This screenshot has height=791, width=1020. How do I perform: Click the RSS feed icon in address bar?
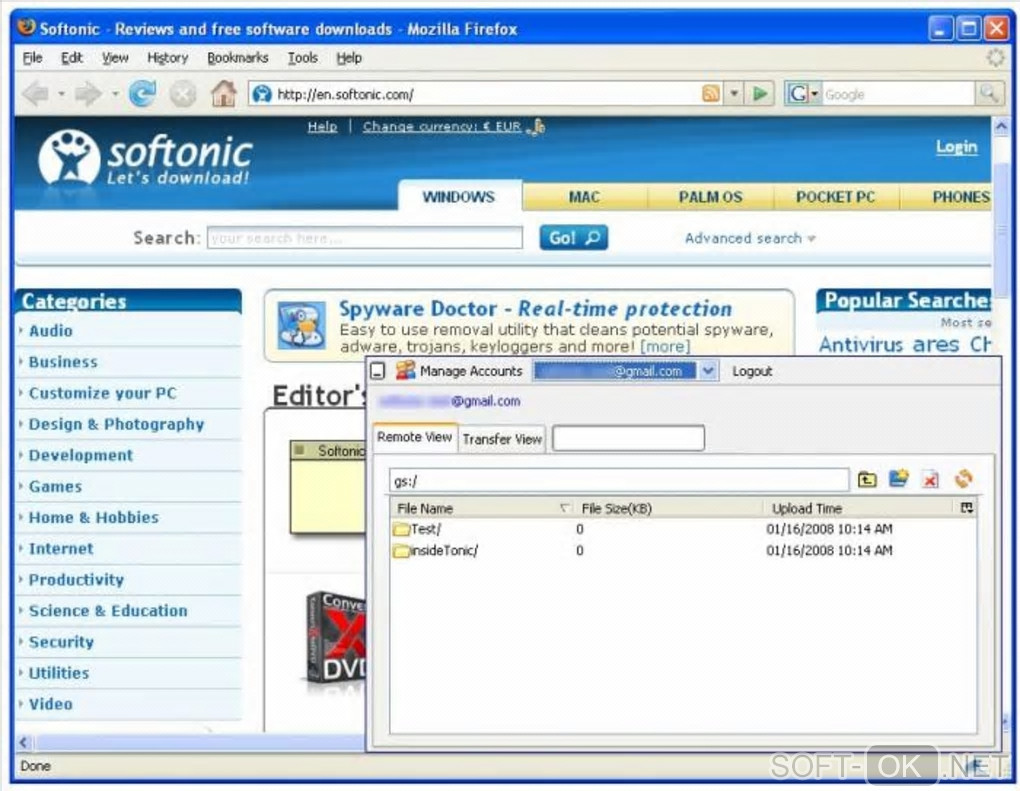710,94
